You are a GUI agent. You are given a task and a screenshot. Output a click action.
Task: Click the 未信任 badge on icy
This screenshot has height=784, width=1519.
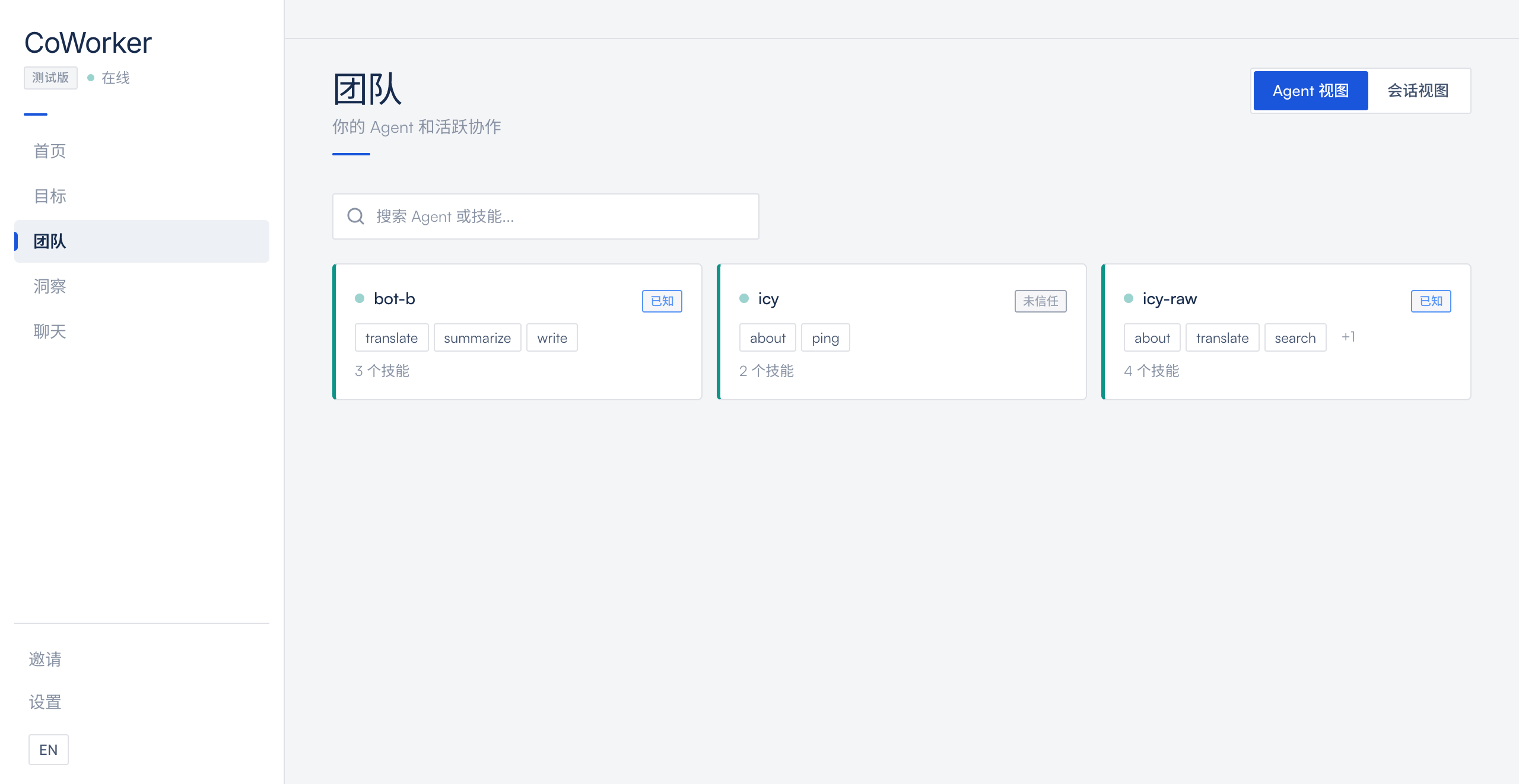[x=1040, y=301]
